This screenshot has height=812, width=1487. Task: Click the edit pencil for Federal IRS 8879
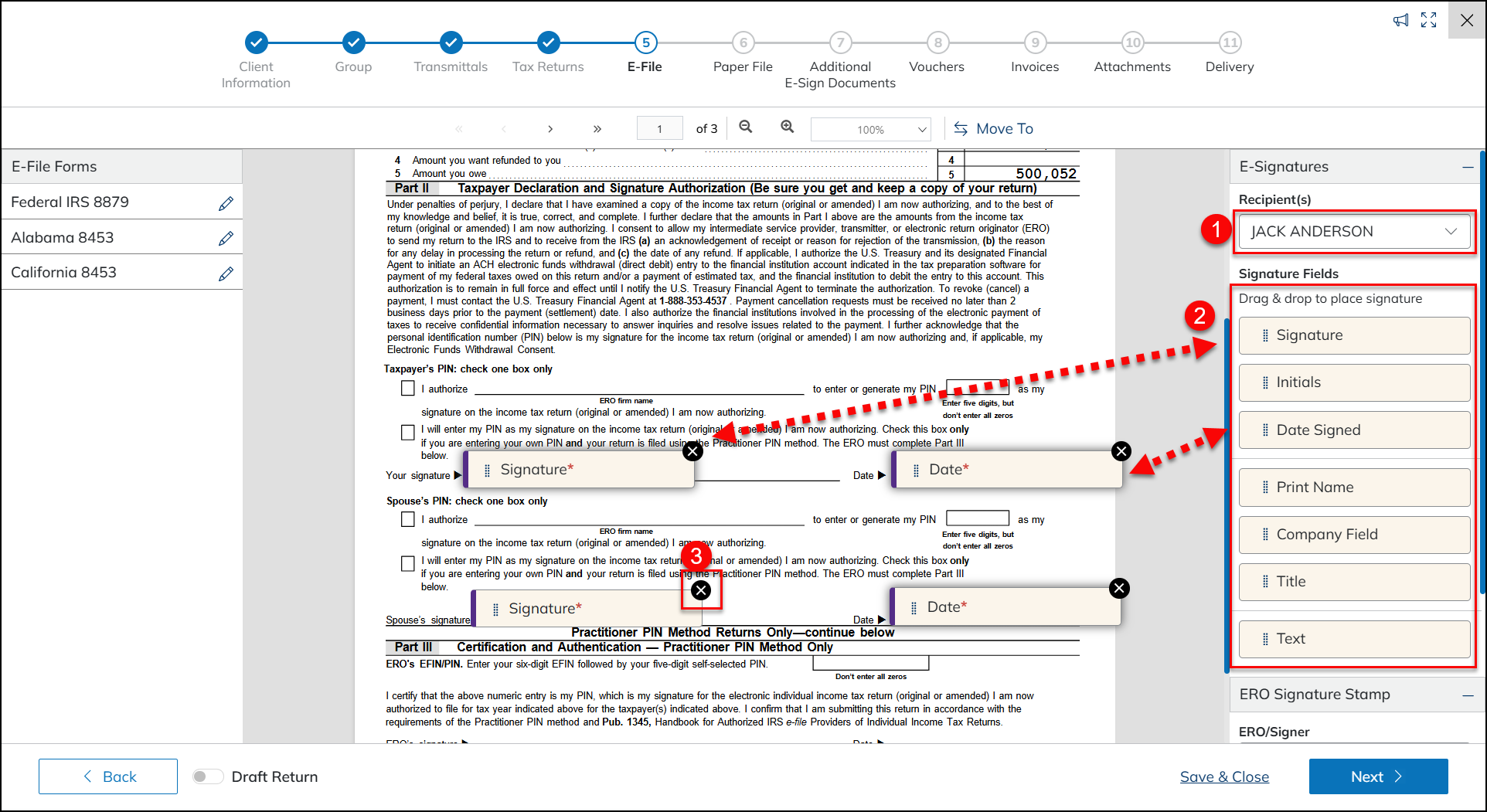(x=226, y=203)
